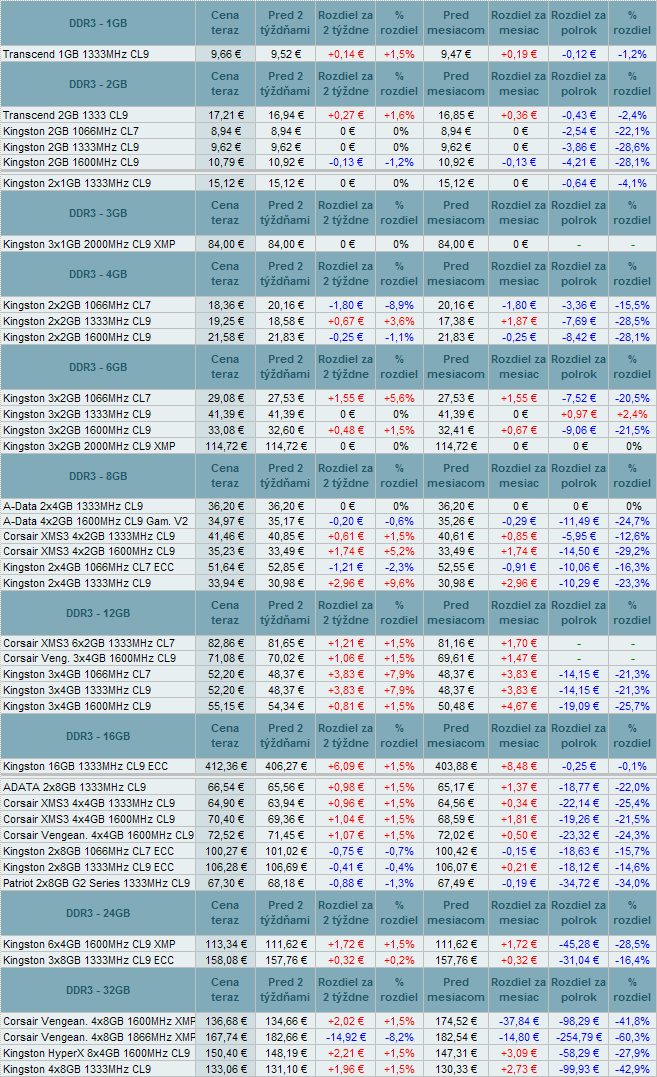Screen dimensions: 657x1077
Task: Click Kingston 2x2GB 1600MHz CL9 product name
Action: tap(77, 337)
